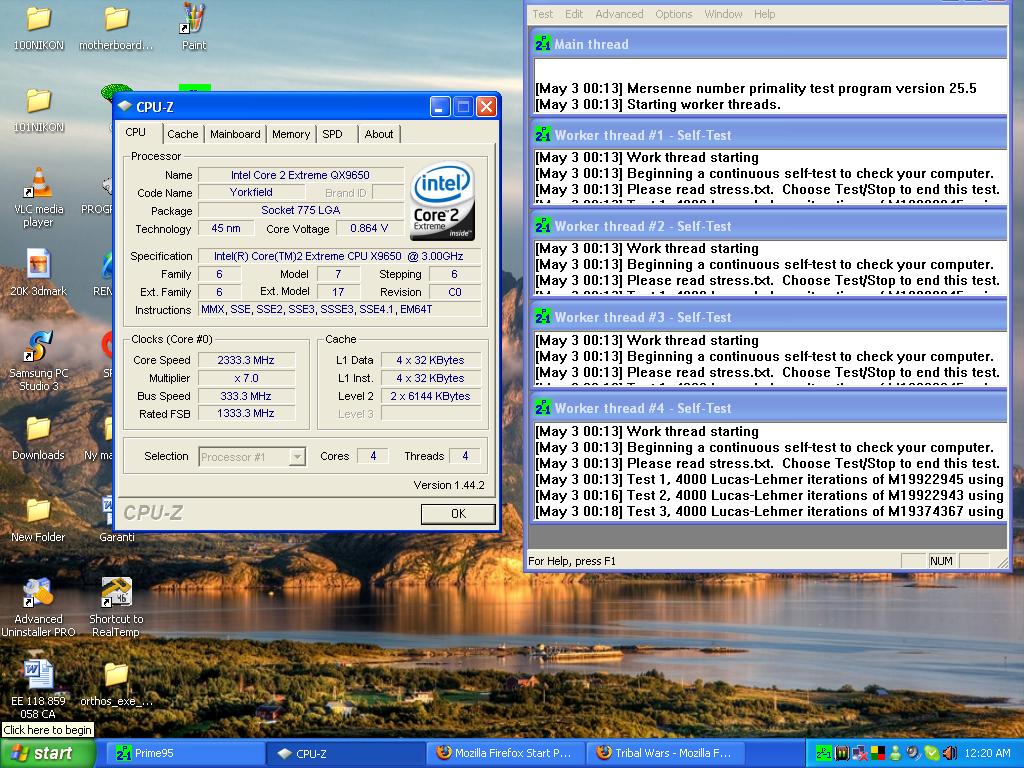
Task: Open the Window menu in Prime95
Action: 723,14
